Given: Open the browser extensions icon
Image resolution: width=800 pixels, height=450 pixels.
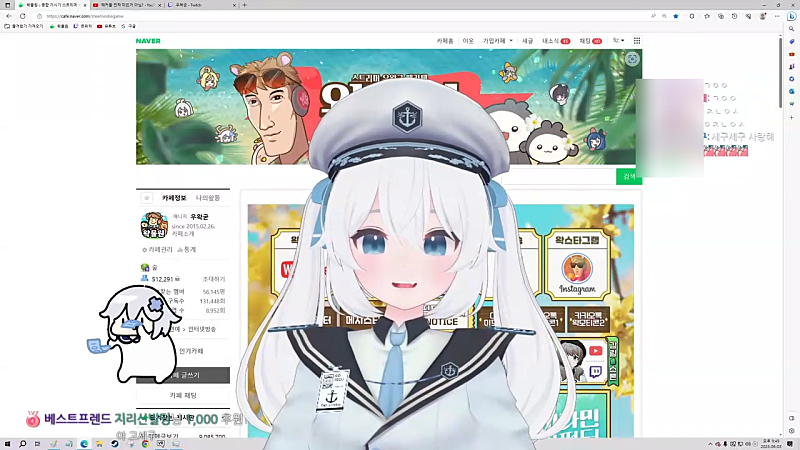Looking at the screenshot, I should (692, 16).
